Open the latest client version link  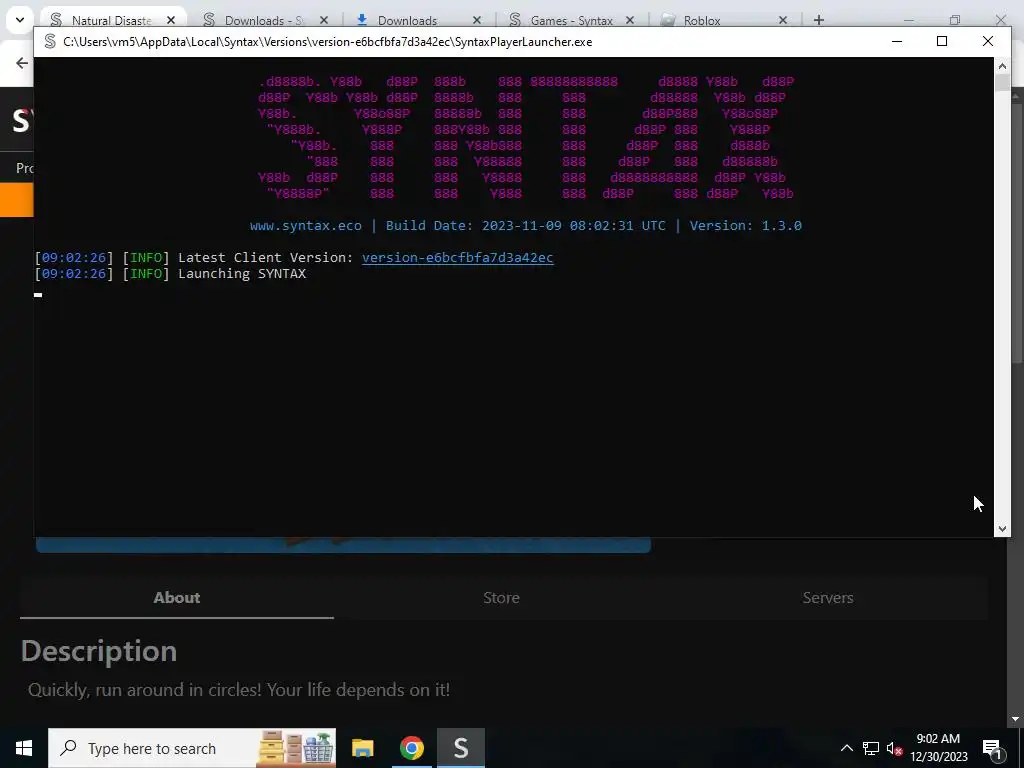(x=457, y=257)
